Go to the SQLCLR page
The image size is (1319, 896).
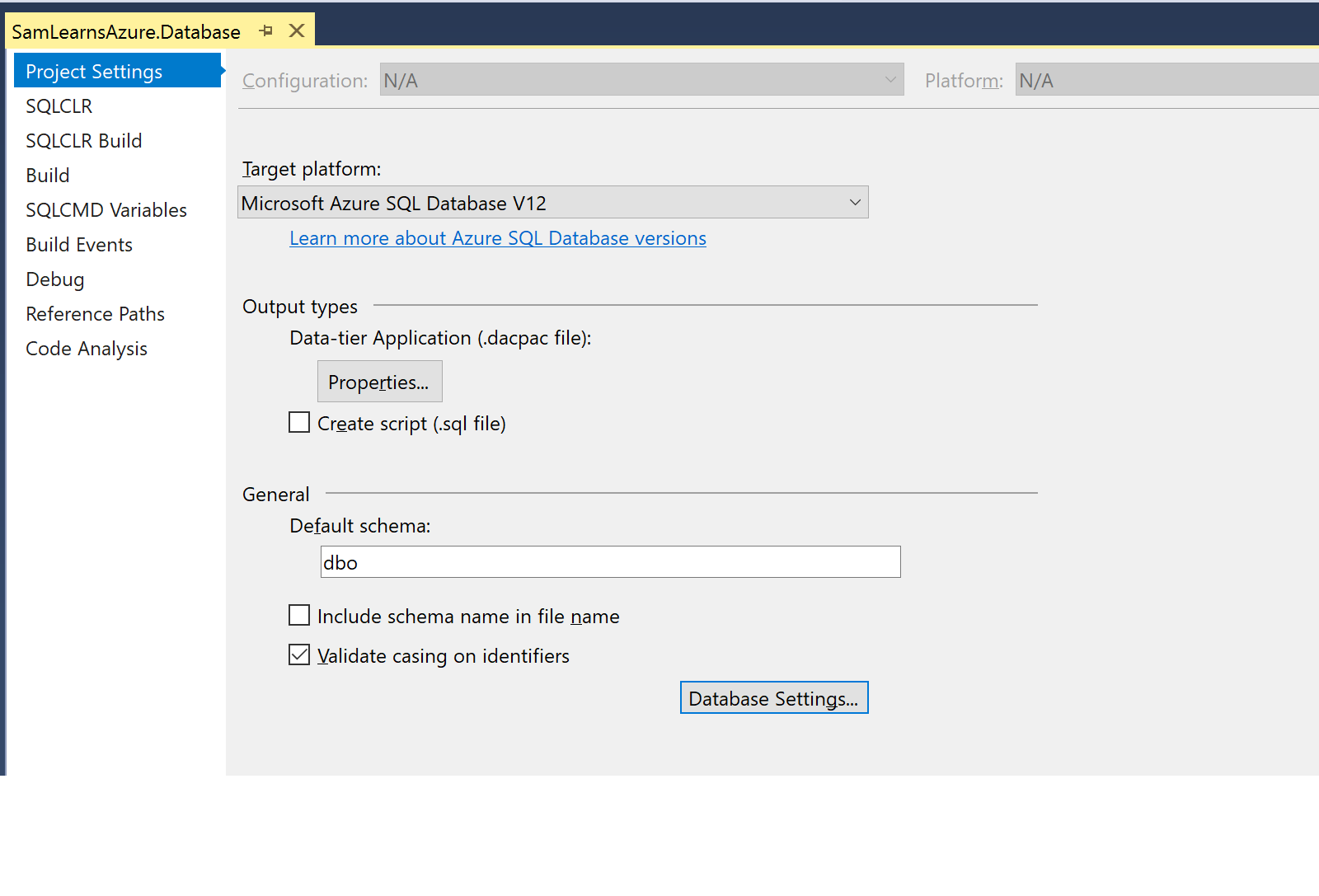tap(59, 106)
